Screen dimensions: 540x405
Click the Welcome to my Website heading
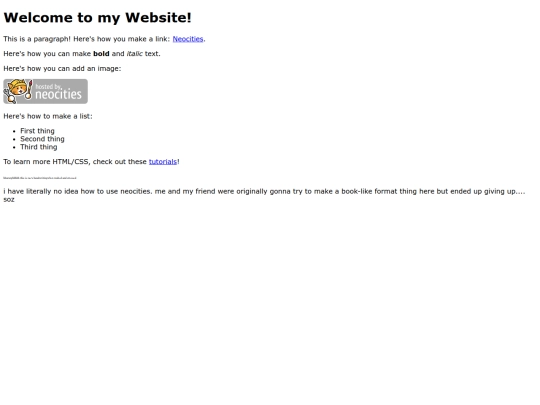[97, 18]
